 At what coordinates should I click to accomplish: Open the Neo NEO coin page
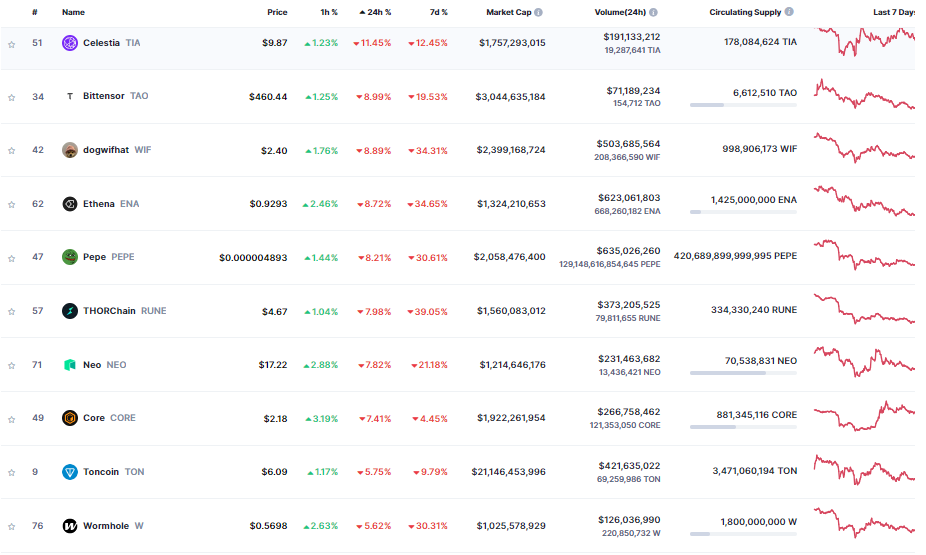(105, 365)
